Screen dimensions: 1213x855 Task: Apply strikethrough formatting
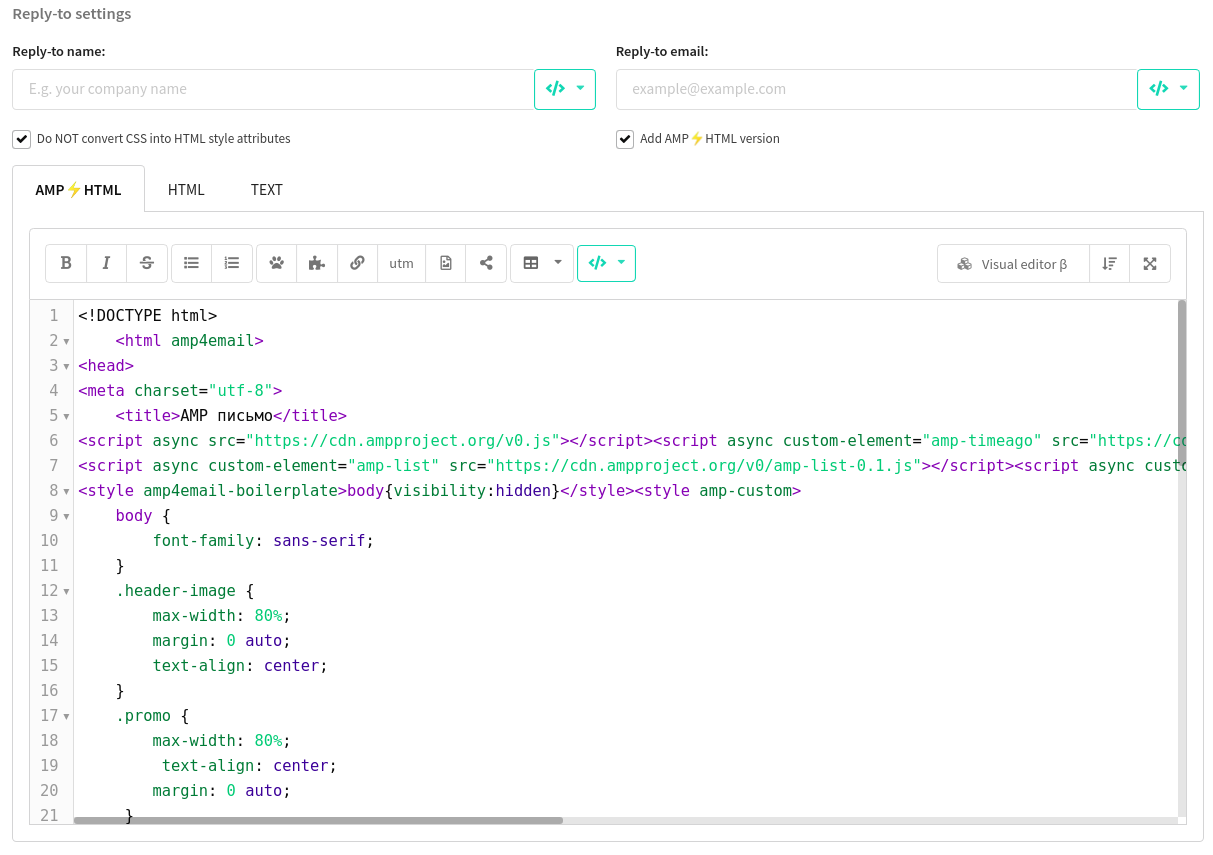click(x=147, y=263)
